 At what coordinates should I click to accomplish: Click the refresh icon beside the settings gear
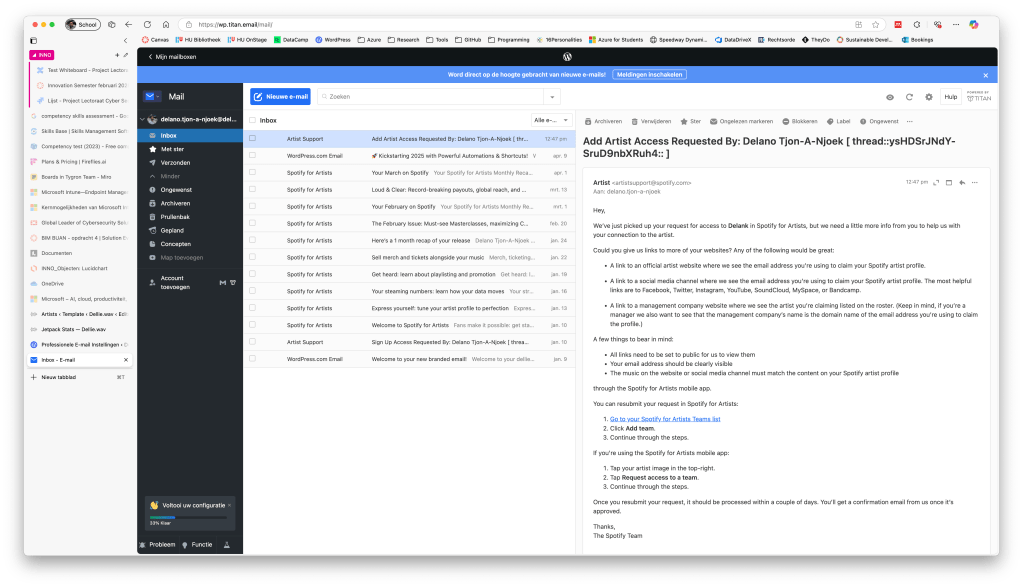click(x=909, y=97)
